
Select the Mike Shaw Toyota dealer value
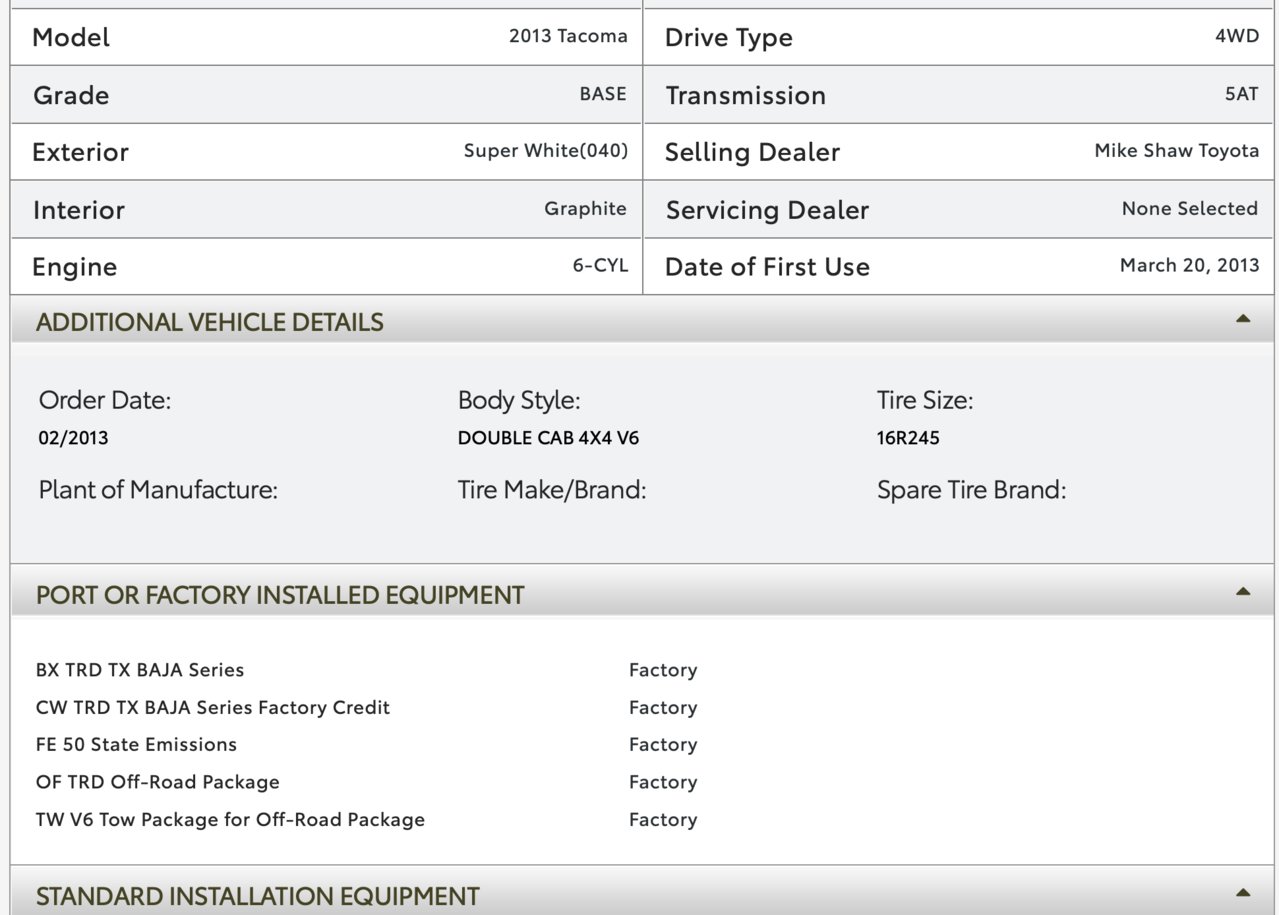tap(1177, 151)
